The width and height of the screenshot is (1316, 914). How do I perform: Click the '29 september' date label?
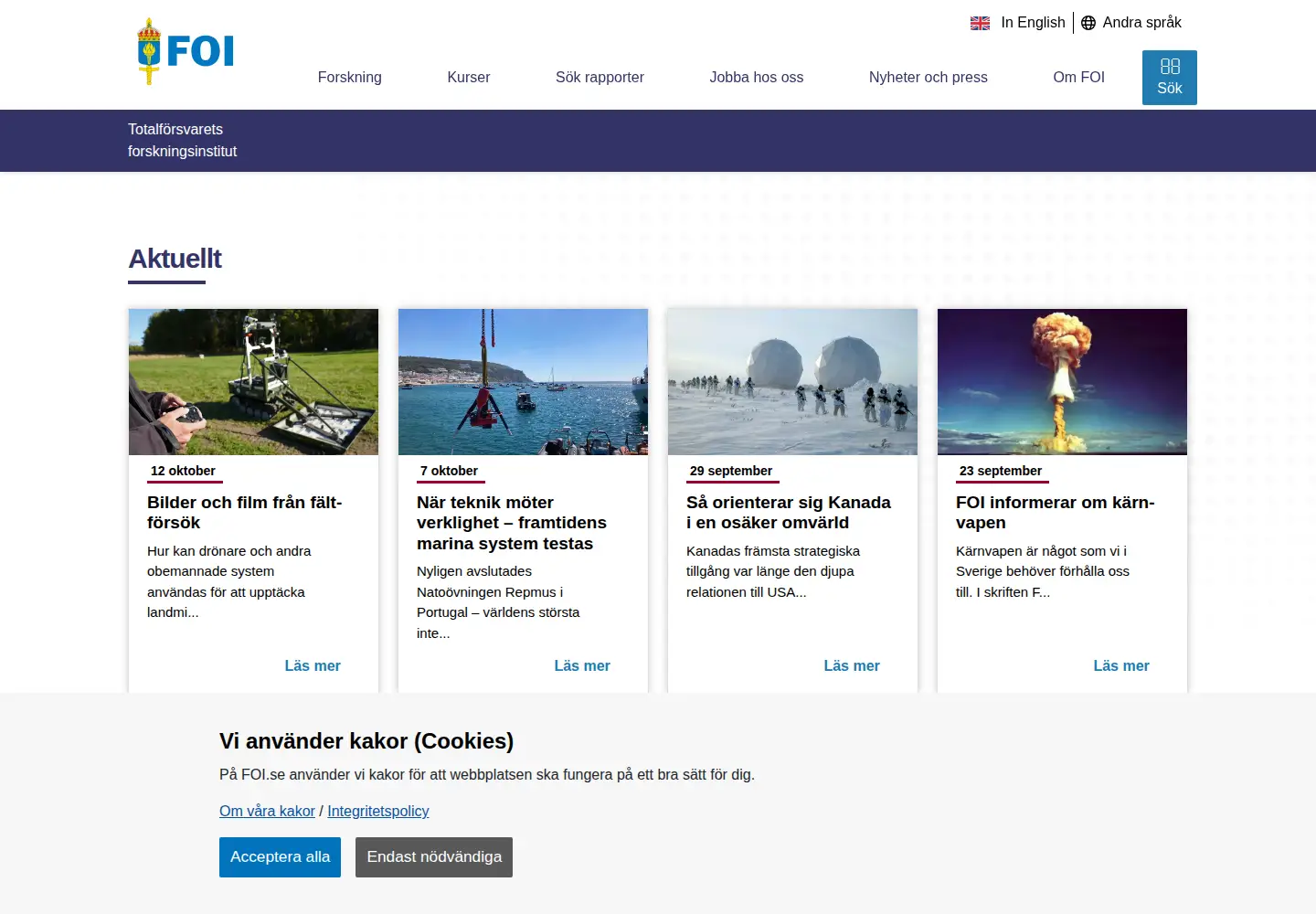(731, 472)
